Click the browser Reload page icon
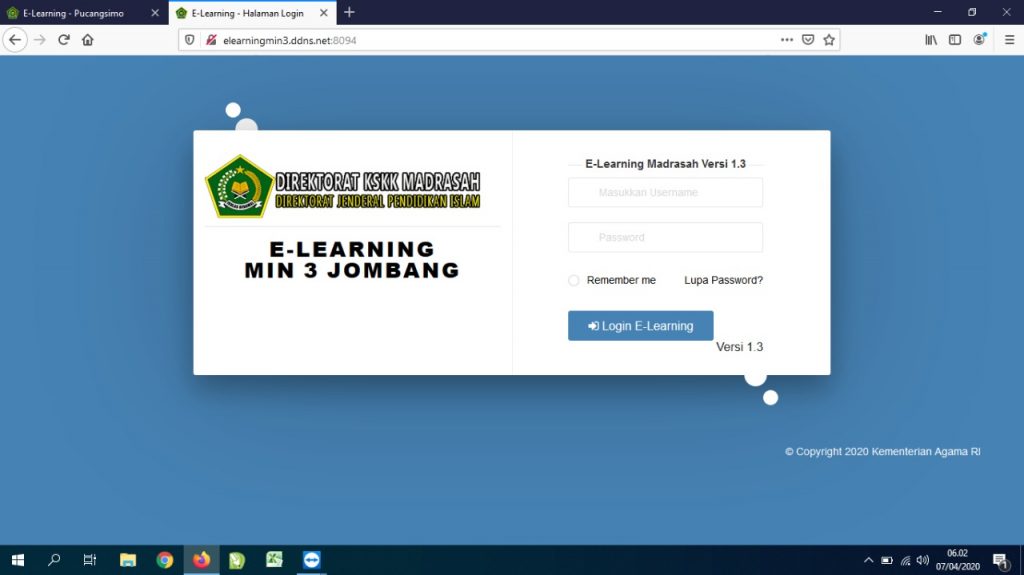This screenshot has width=1024, height=575. (64, 40)
